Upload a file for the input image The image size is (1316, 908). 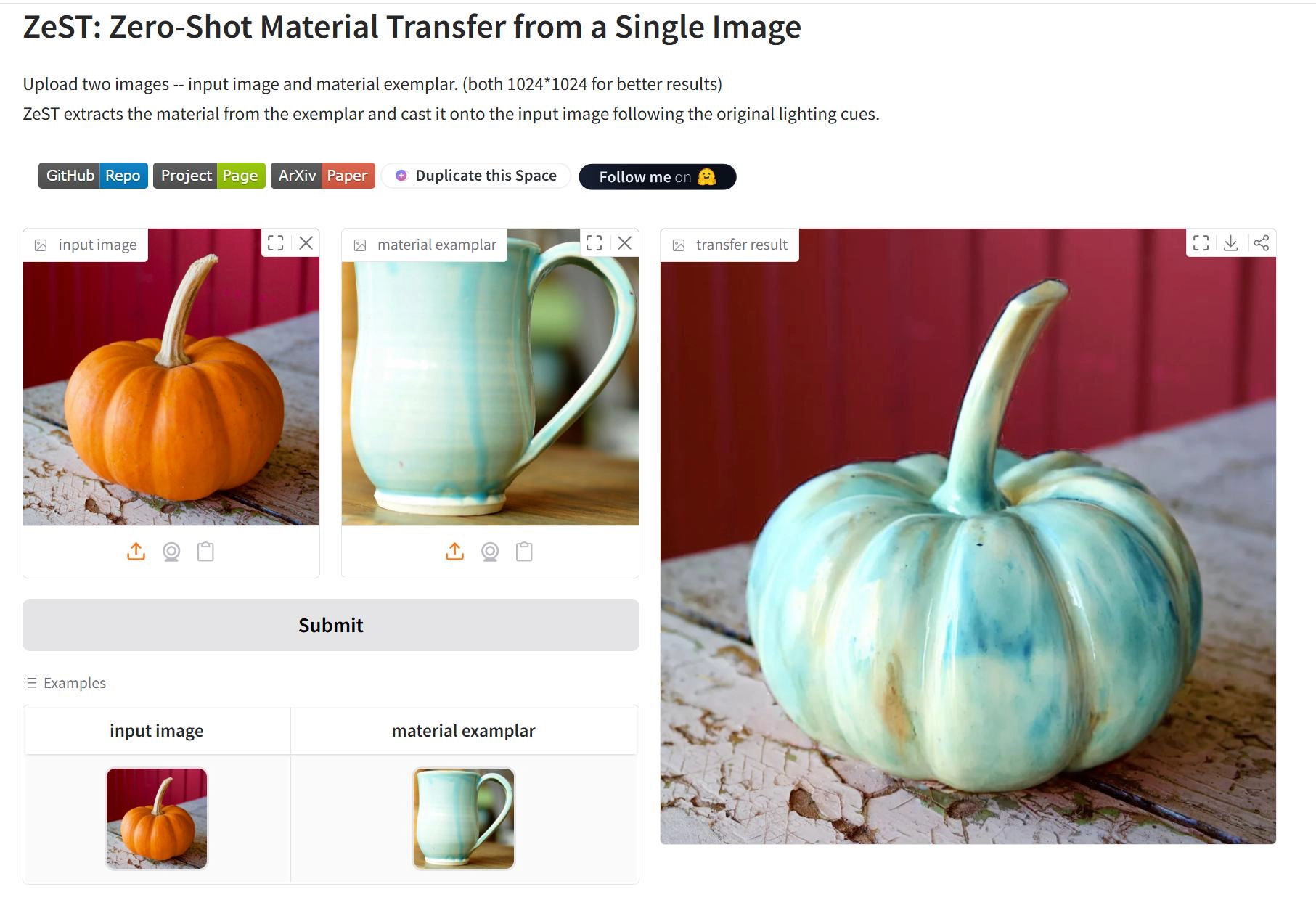point(136,552)
